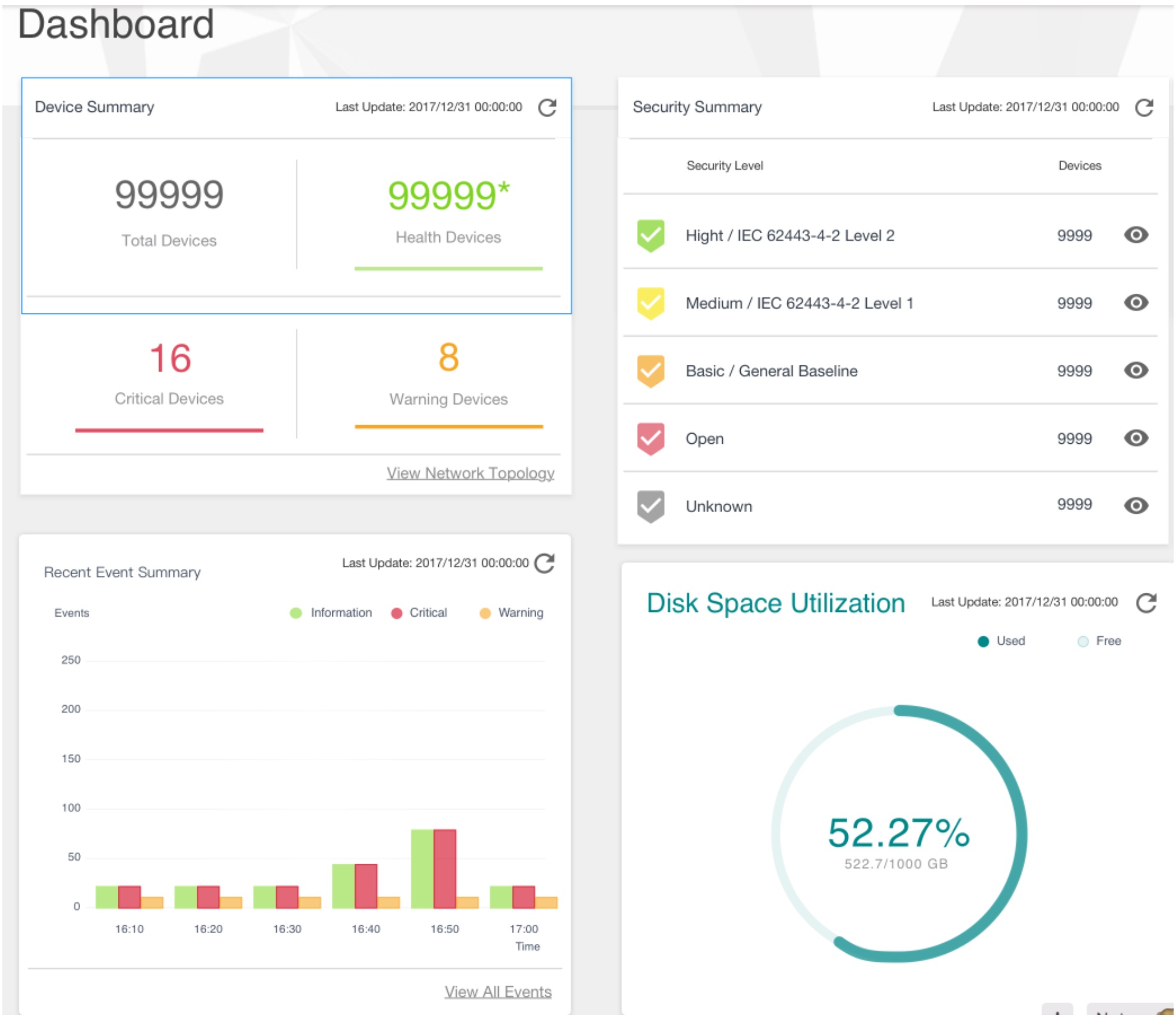Open the View All Events link

coord(497,992)
